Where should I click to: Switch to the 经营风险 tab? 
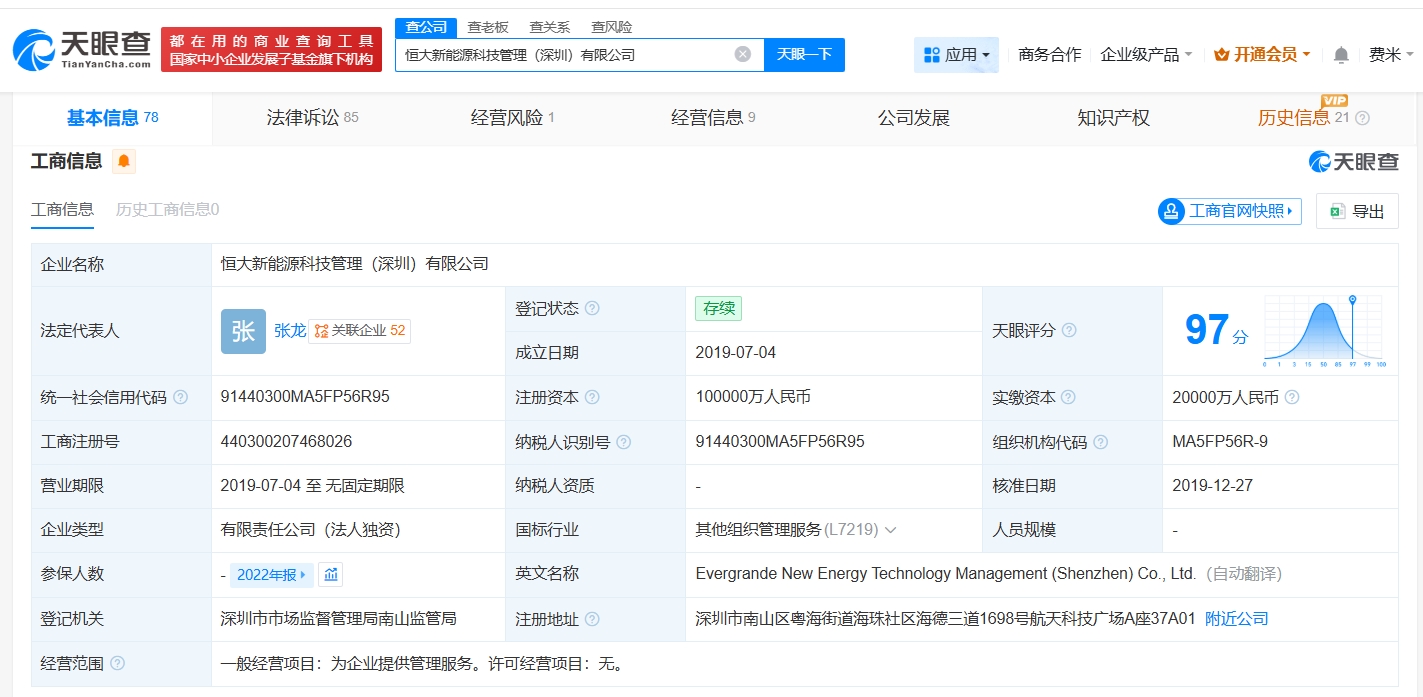click(x=512, y=118)
